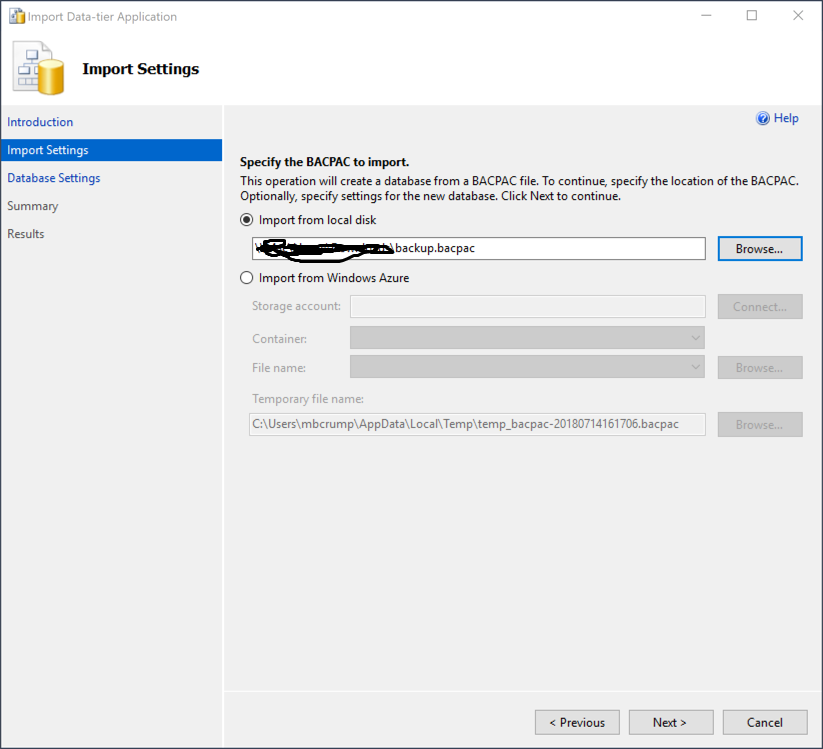Click the Summary step in sidebar

point(33,206)
